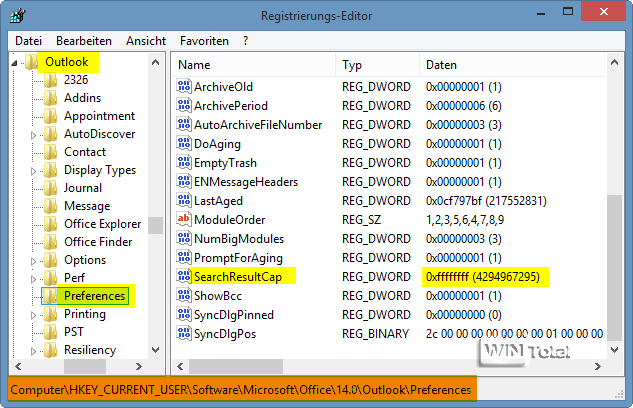The height and width of the screenshot is (408, 633).
Task: Click the ModuleOrder data 1,2,3,5,6,4,7,8,9
Action: (x=465, y=220)
